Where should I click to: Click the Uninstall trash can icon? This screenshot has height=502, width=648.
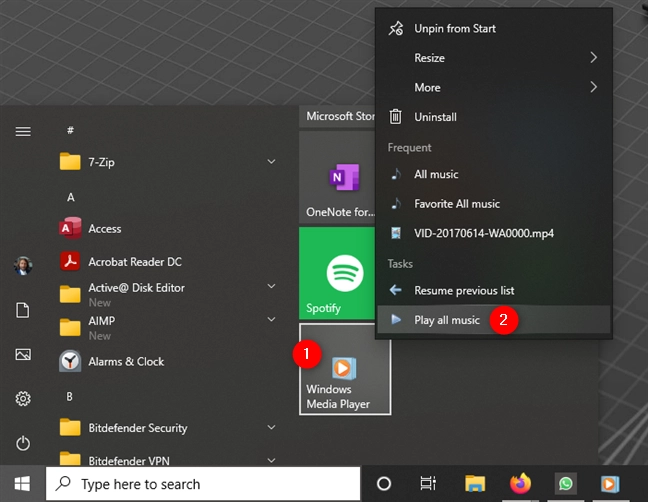click(395, 117)
